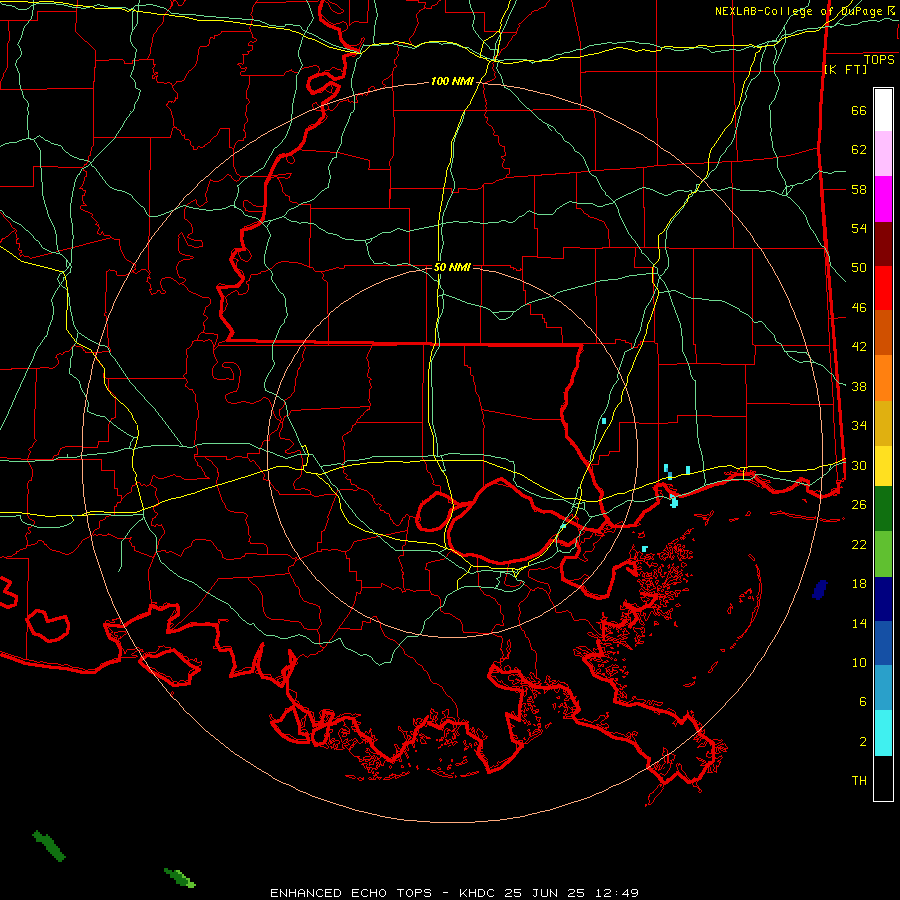Click the "46" scale label
The image size is (900, 900).
coord(859,308)
